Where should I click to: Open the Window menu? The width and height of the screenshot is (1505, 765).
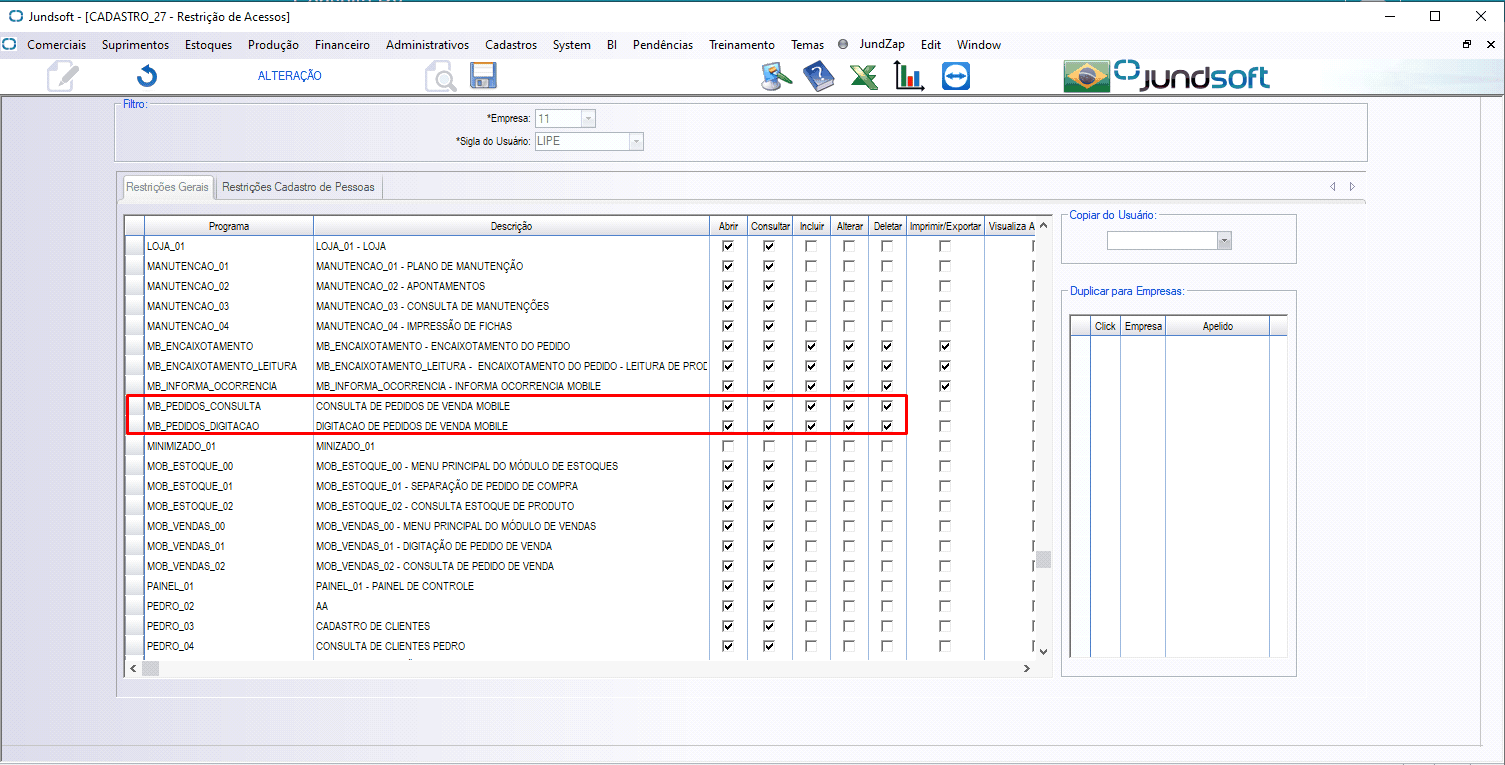coord(978,45)
